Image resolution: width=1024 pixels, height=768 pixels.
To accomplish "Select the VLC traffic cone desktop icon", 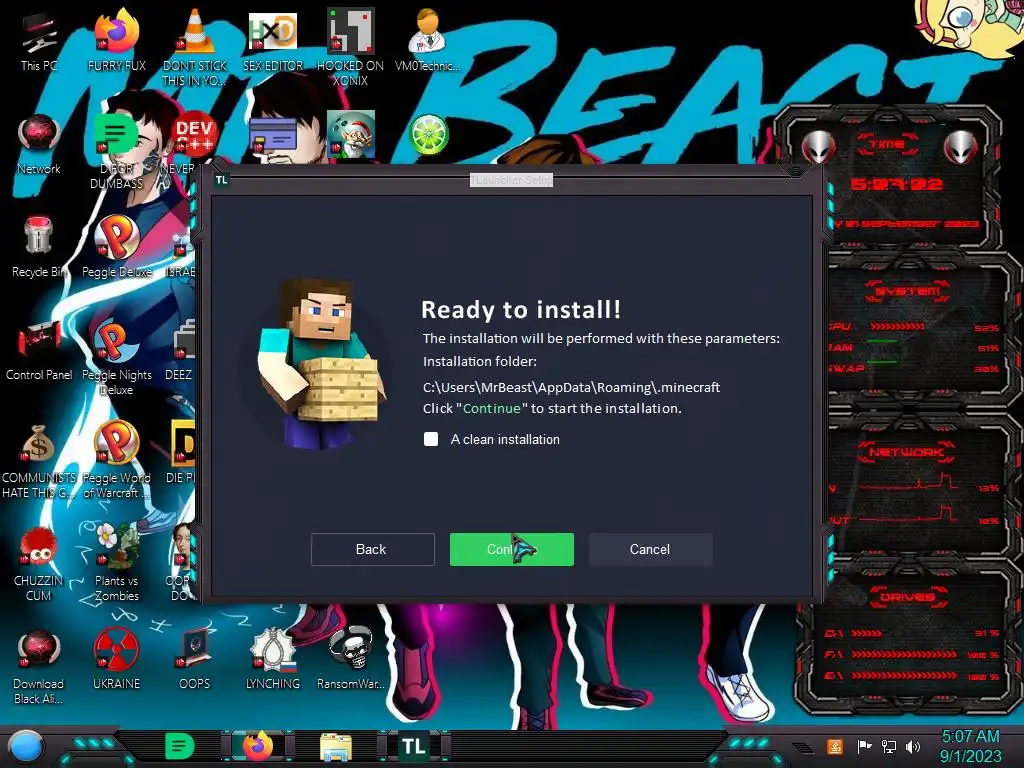I will [x=195, y=46].
